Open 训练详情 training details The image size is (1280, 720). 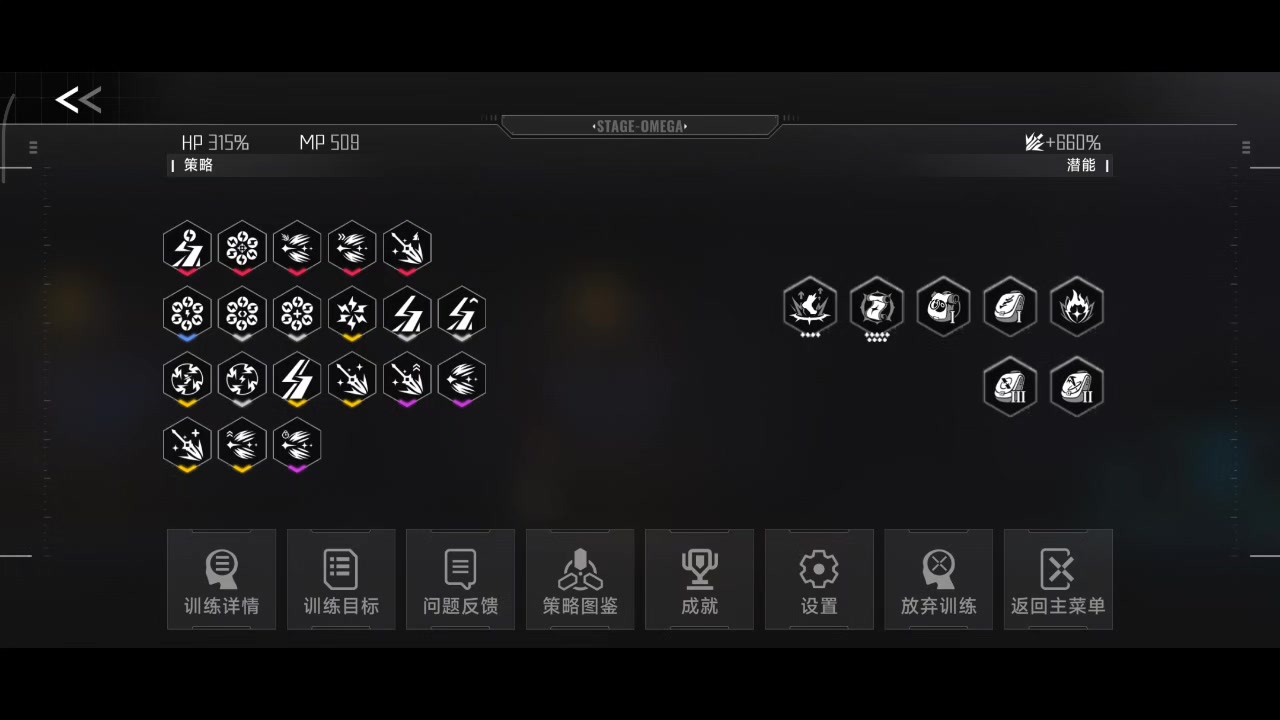coord(221,580)
